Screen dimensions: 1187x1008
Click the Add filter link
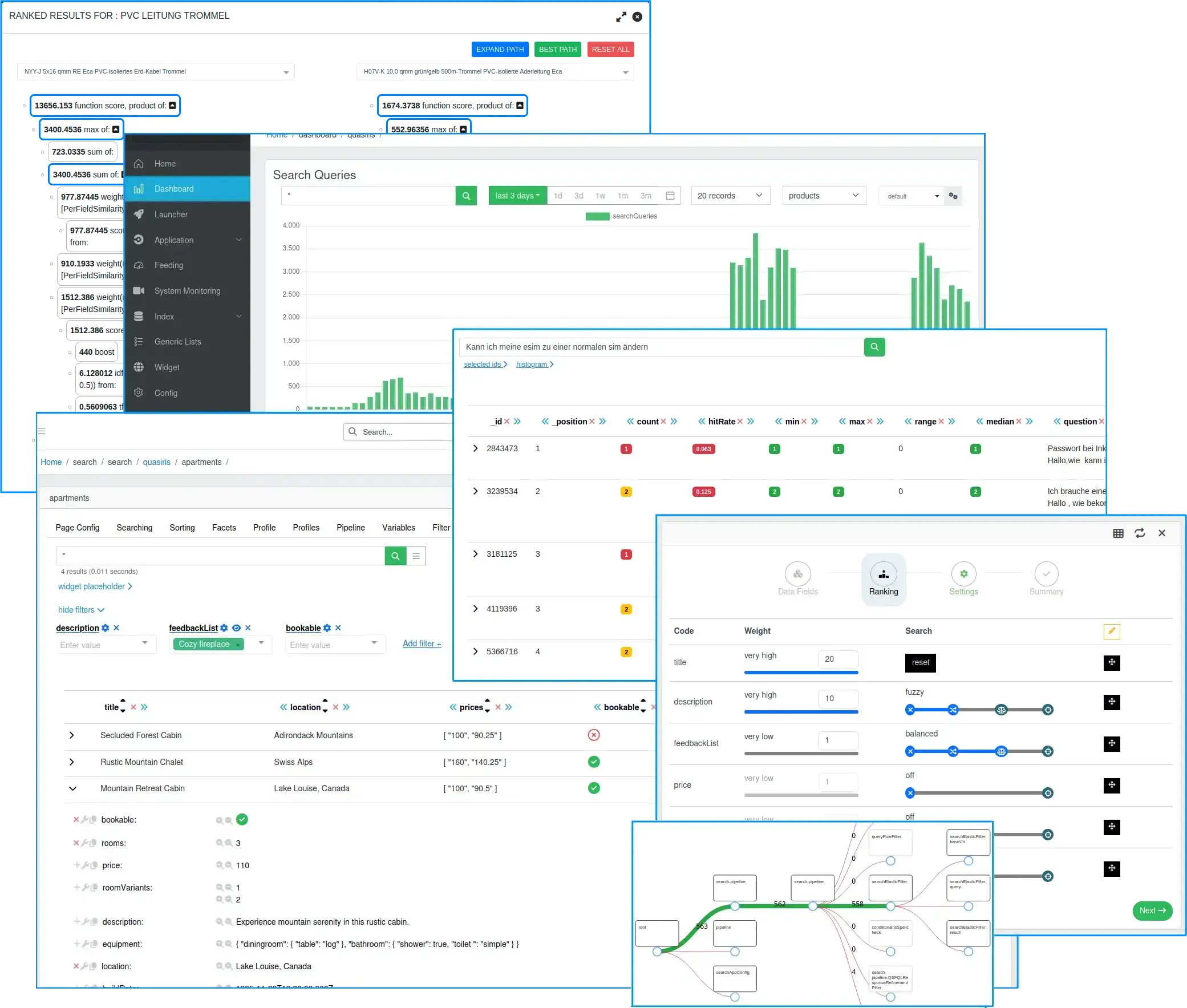coord(422,643)
